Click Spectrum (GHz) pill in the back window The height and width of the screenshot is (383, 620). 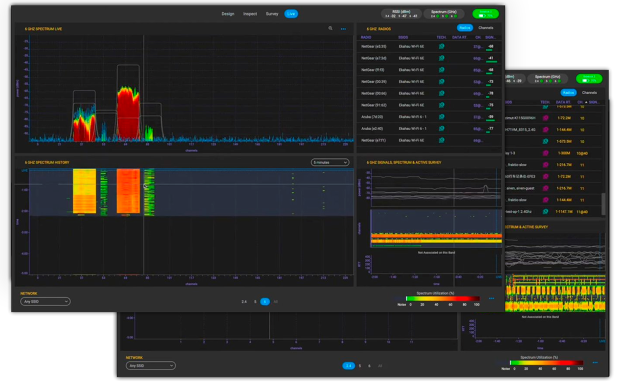pos(548,79)
